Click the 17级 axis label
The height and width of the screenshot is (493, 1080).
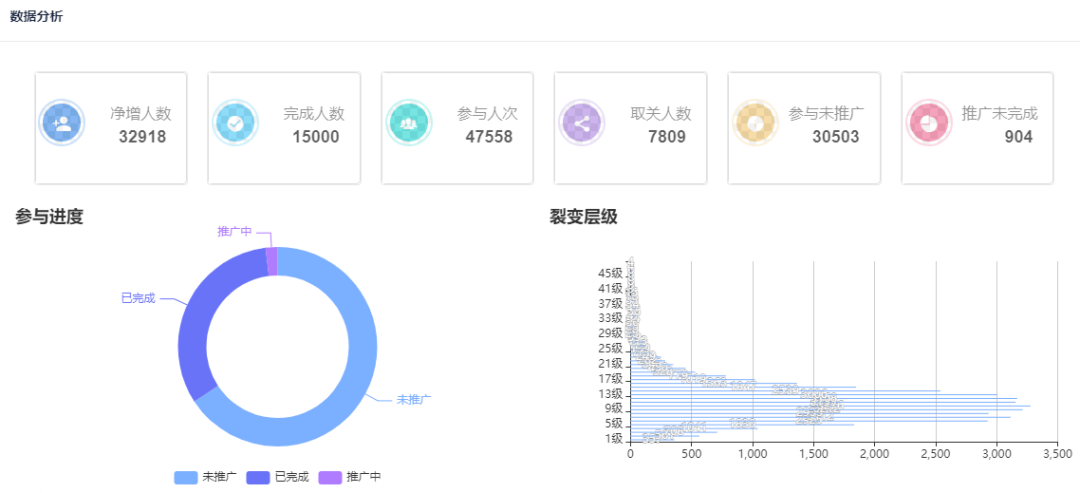pyautogui.click(x=611, y=379)
